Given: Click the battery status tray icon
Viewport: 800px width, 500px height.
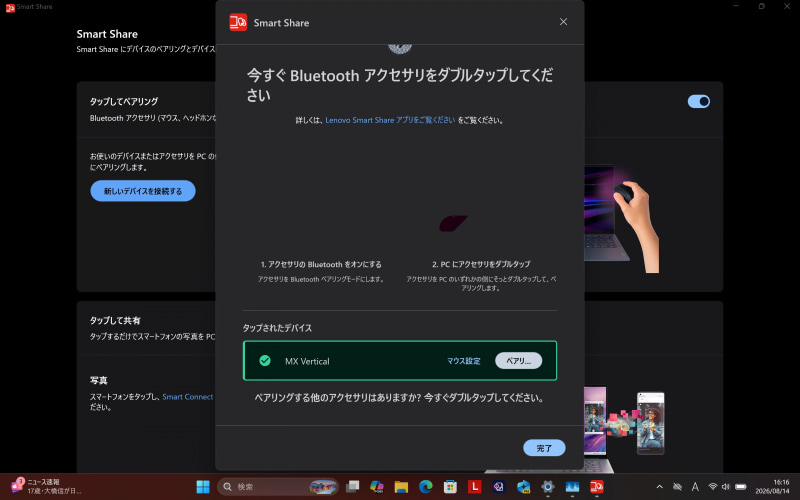Looking at the screenshot, I should (x=741, y=487).
